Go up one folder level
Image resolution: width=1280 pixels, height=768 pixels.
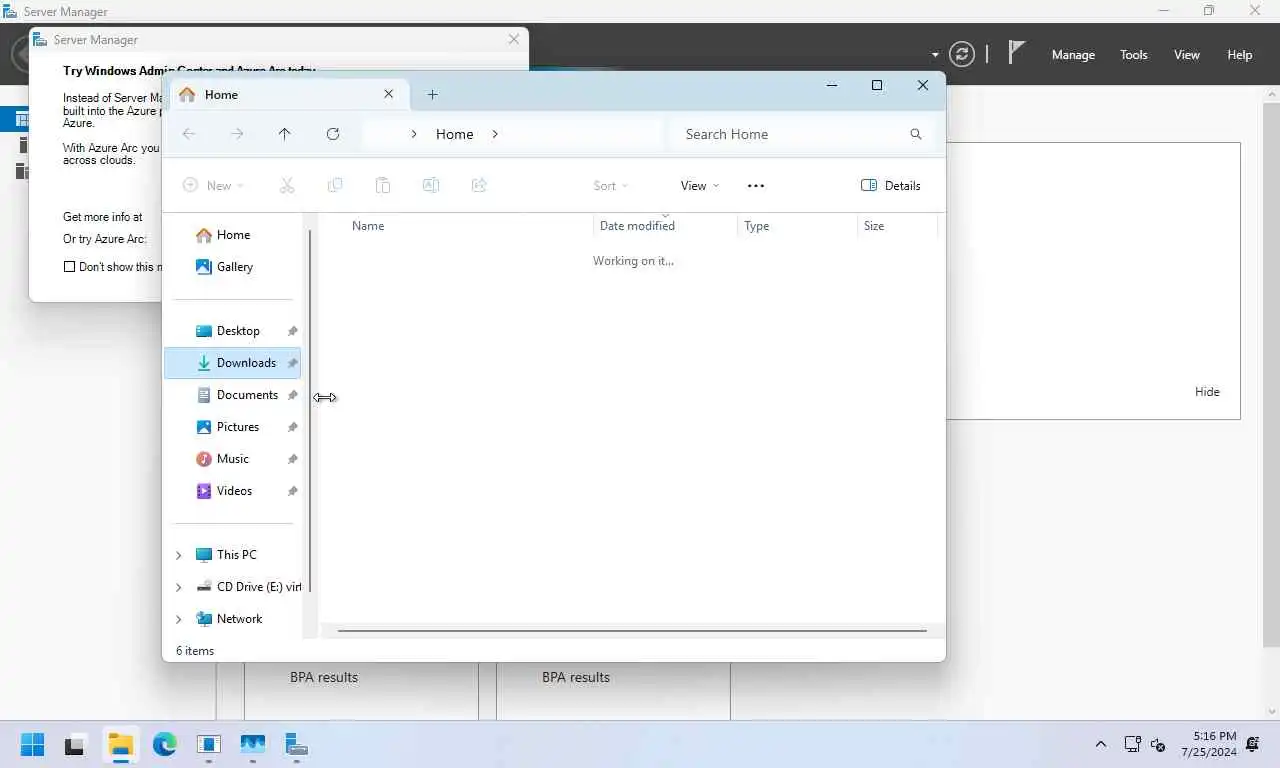(284, 134)
